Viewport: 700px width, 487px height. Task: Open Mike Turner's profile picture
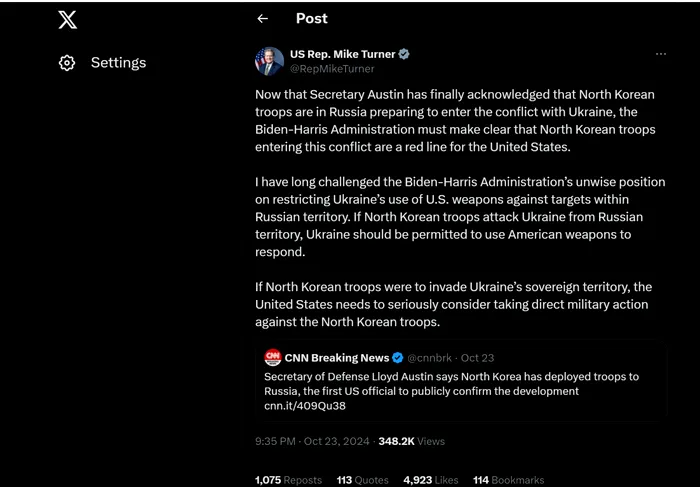pyautogui.click(x=269, y=61)
